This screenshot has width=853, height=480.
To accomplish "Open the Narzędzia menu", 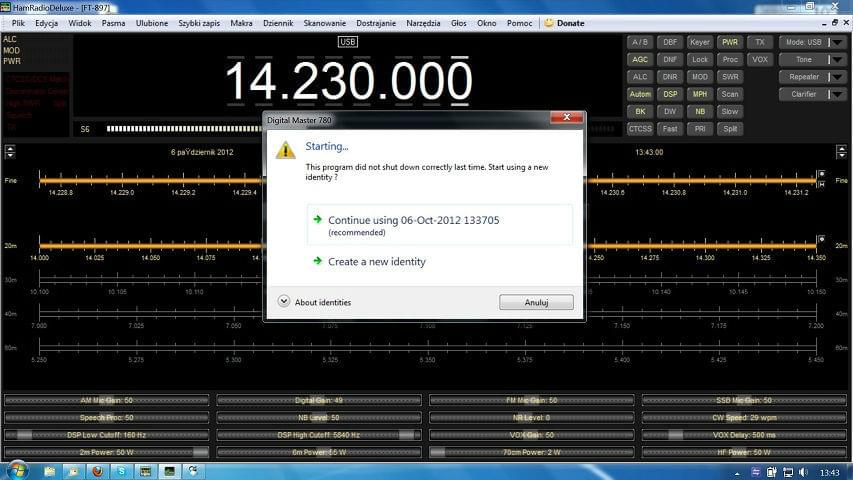I will click(423, 23).
